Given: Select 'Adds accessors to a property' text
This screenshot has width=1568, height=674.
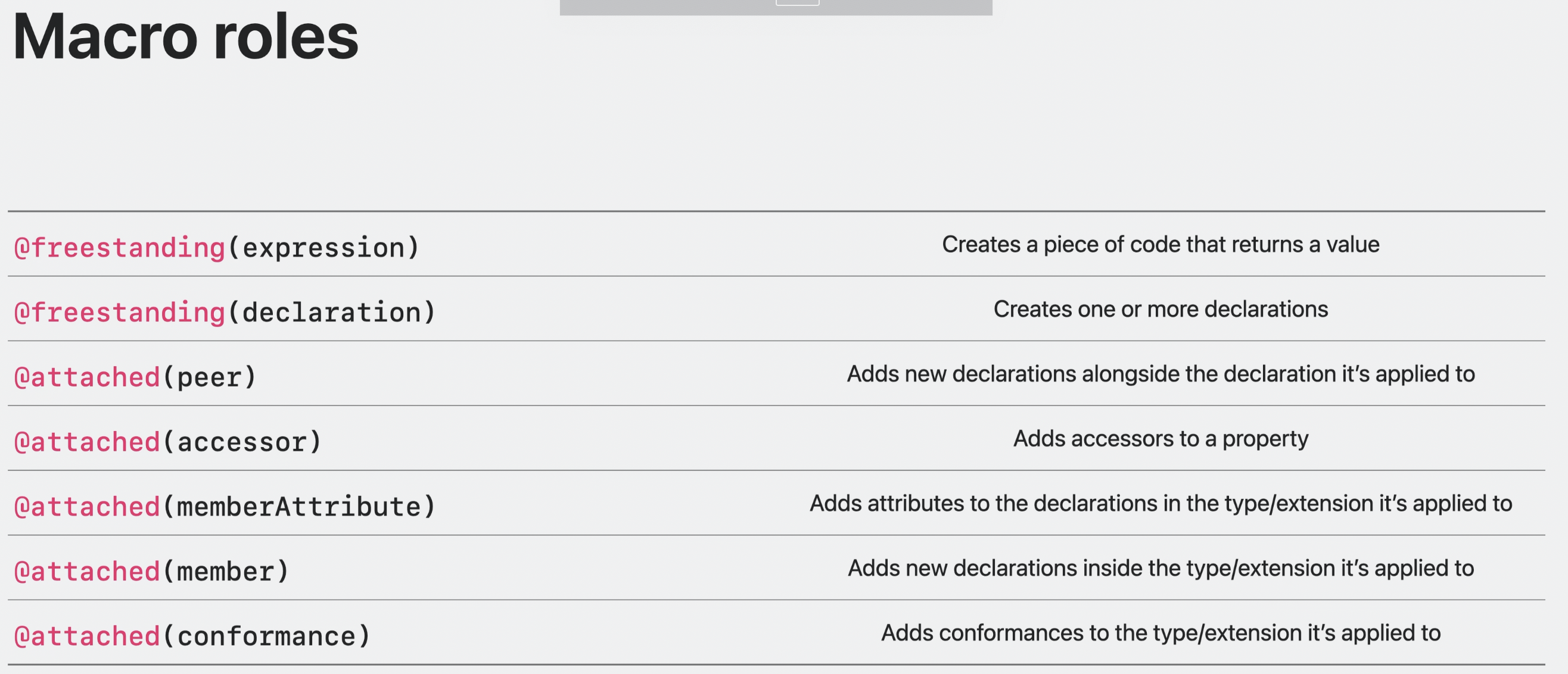Looking at the screenshot, I should tap(1161, 439).
